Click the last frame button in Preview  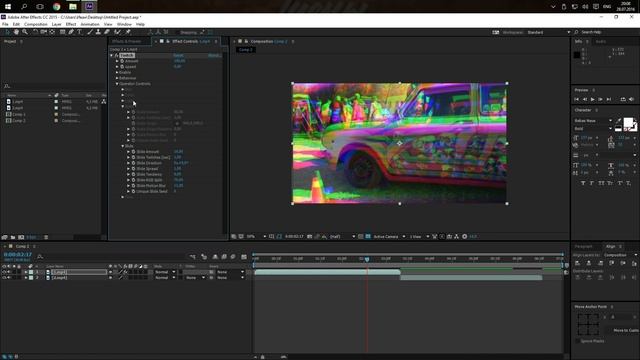pos(609,99)
